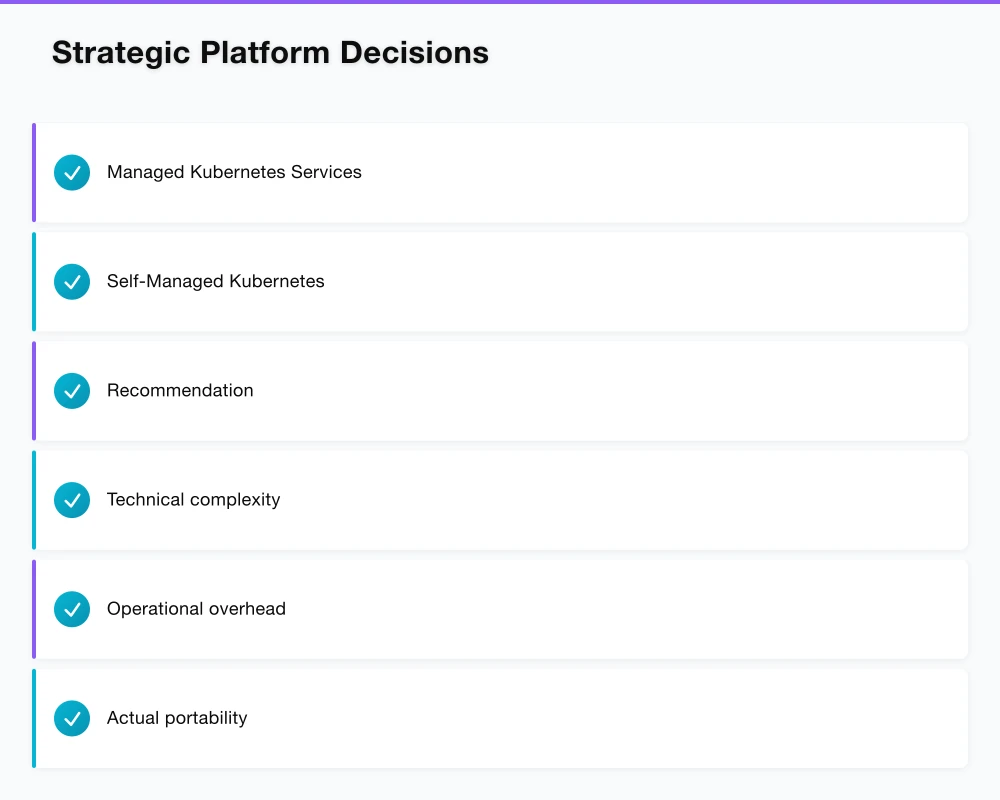Image resolution: width=1000 pixels, height=800 pixels.
Task: Click the purple strip along the top edge
Action: 500,2
